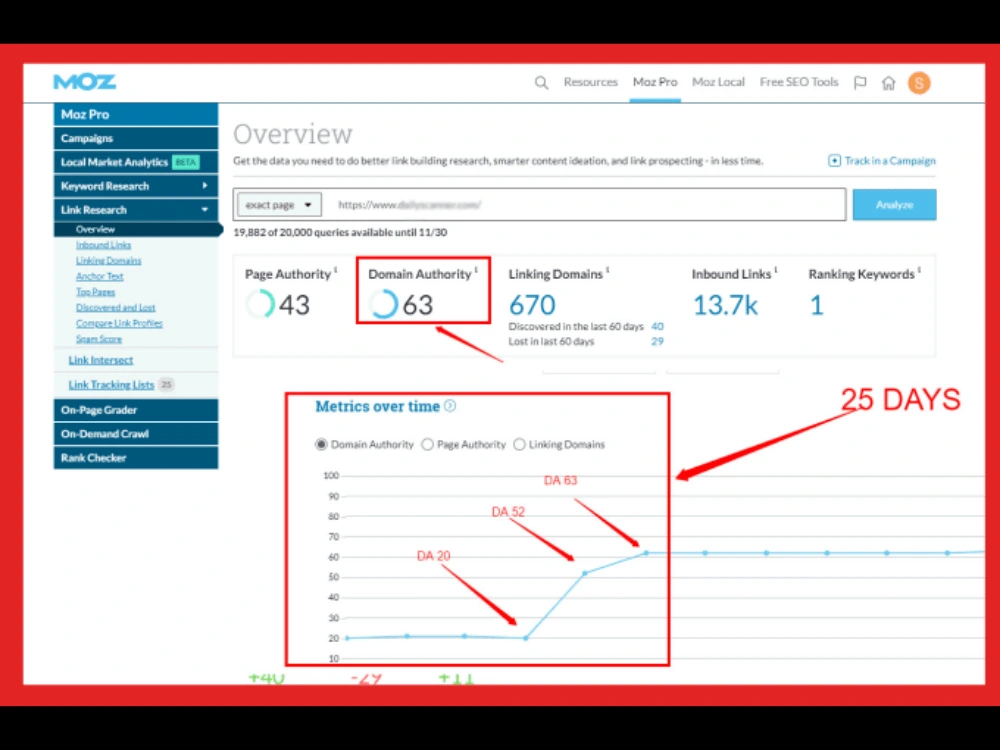Open Local Market Analytics in sidebar
This screenshot has height=750, width=1000.
click(136, 162)
